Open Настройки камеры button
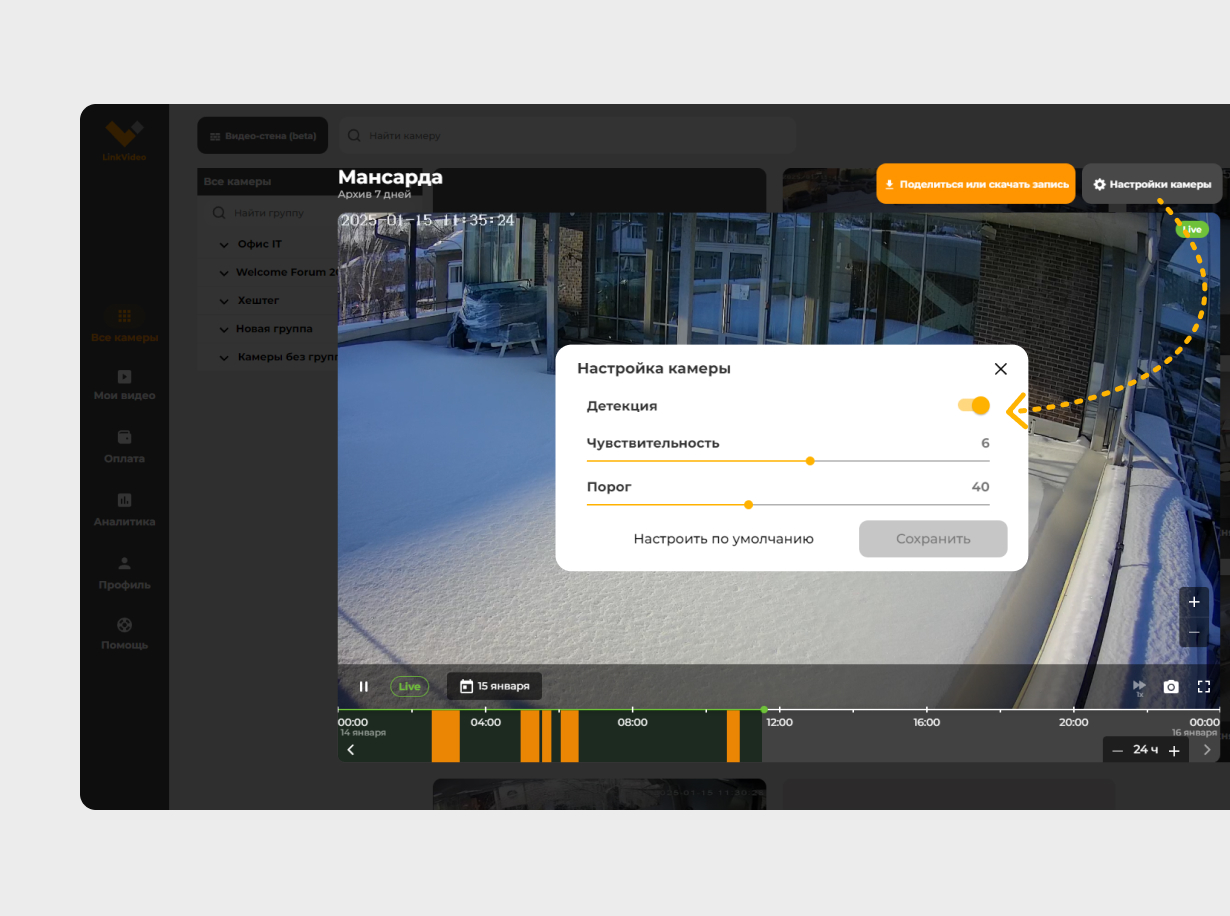The image size is (1230, 916). click(x=1152, y=184)
